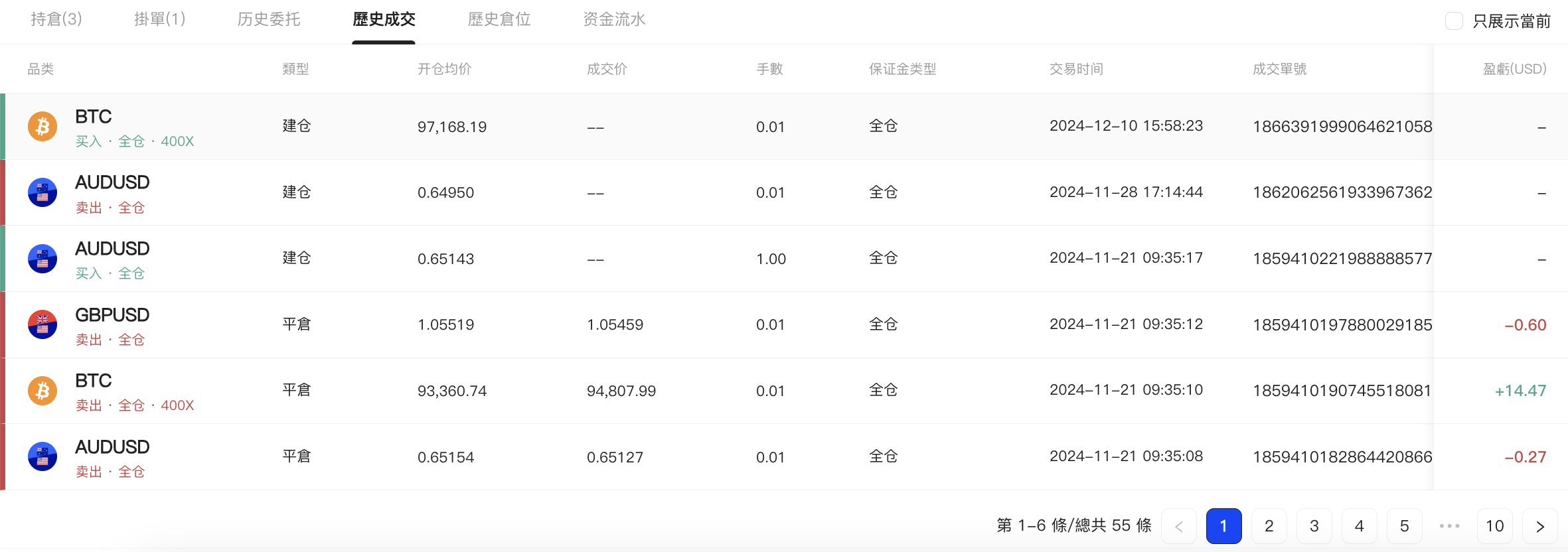This screenshot has width=1568, height=552.
Task: Click the previous page left arrow
Action: (1179, 526)
